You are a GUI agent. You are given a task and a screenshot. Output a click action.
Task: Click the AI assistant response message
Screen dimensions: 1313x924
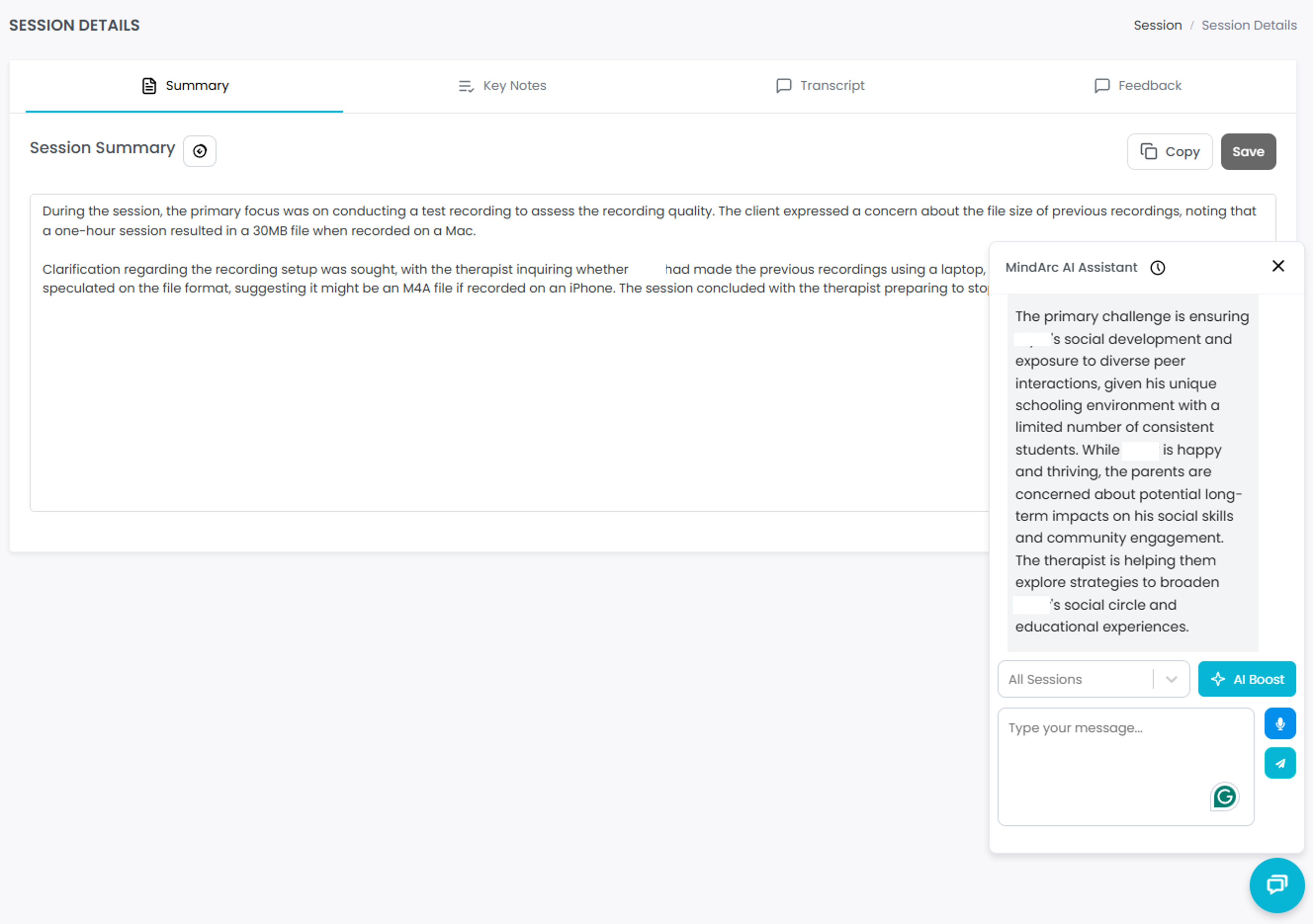pyautogui.click(x=1131, y=472)
